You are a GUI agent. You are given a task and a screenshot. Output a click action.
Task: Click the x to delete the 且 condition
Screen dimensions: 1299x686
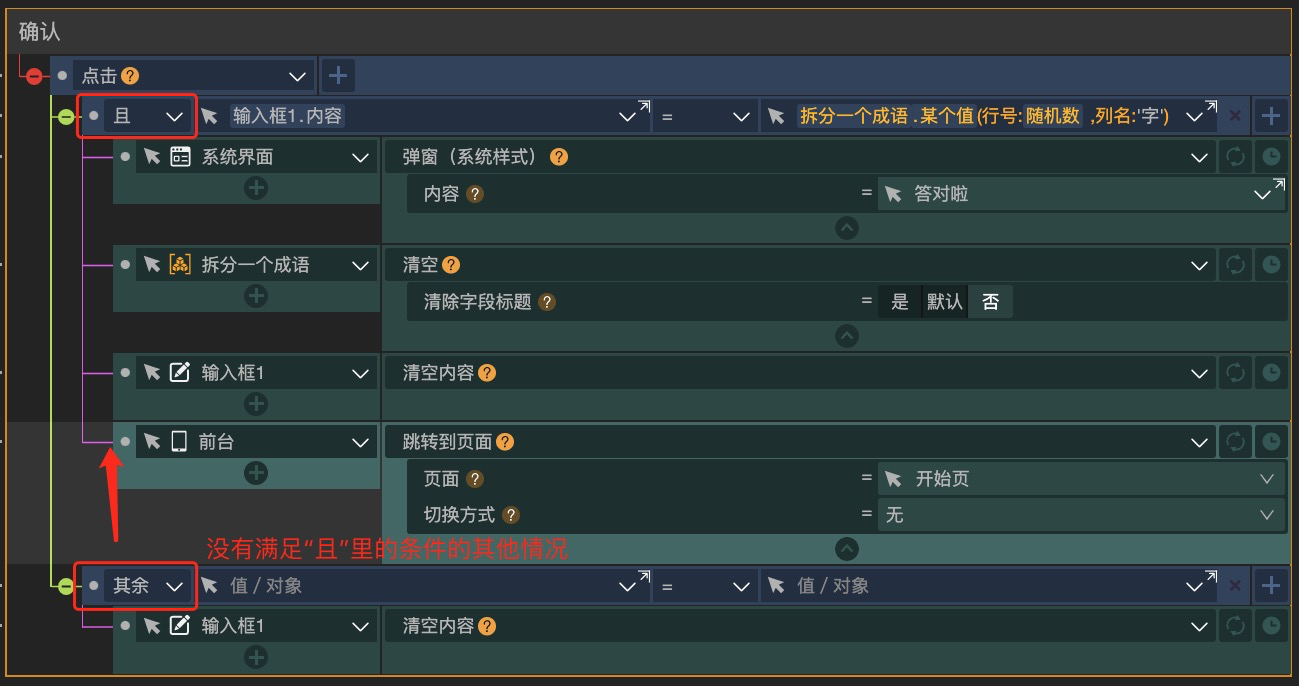[1234, 115]
